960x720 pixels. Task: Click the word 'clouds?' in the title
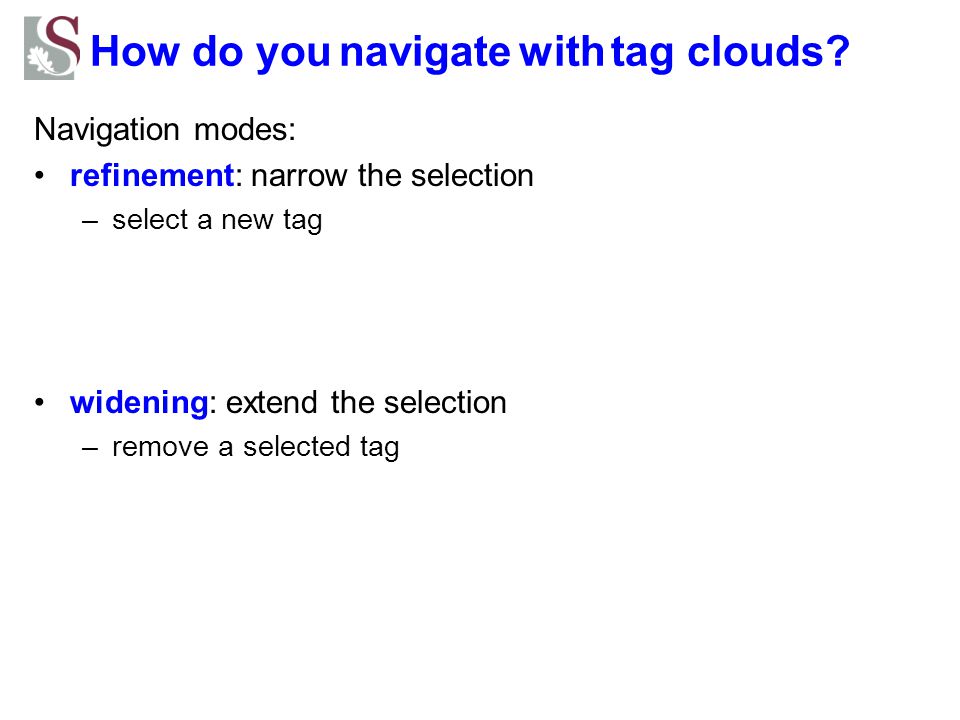point(768,51)
